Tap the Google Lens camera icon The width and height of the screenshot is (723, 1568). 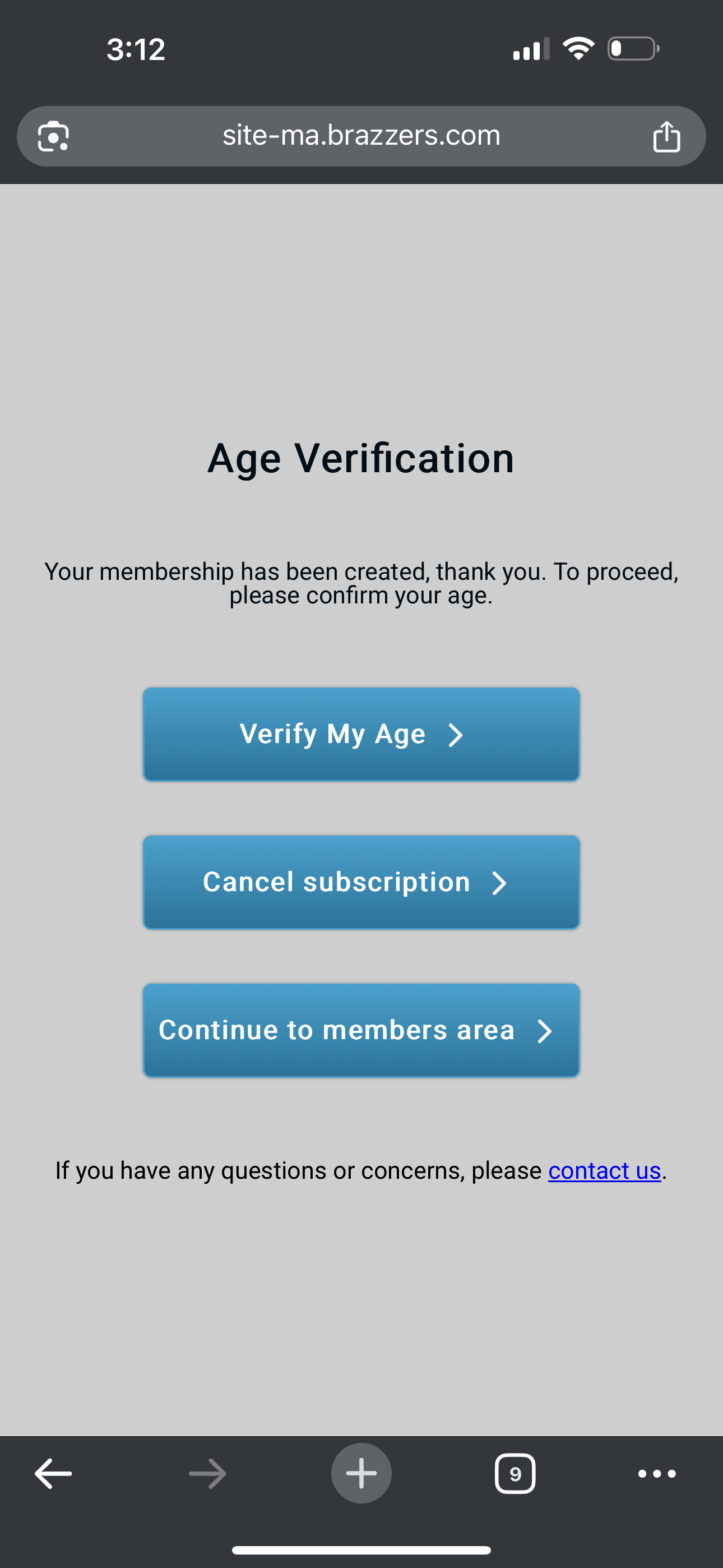(x=54, y=136)
